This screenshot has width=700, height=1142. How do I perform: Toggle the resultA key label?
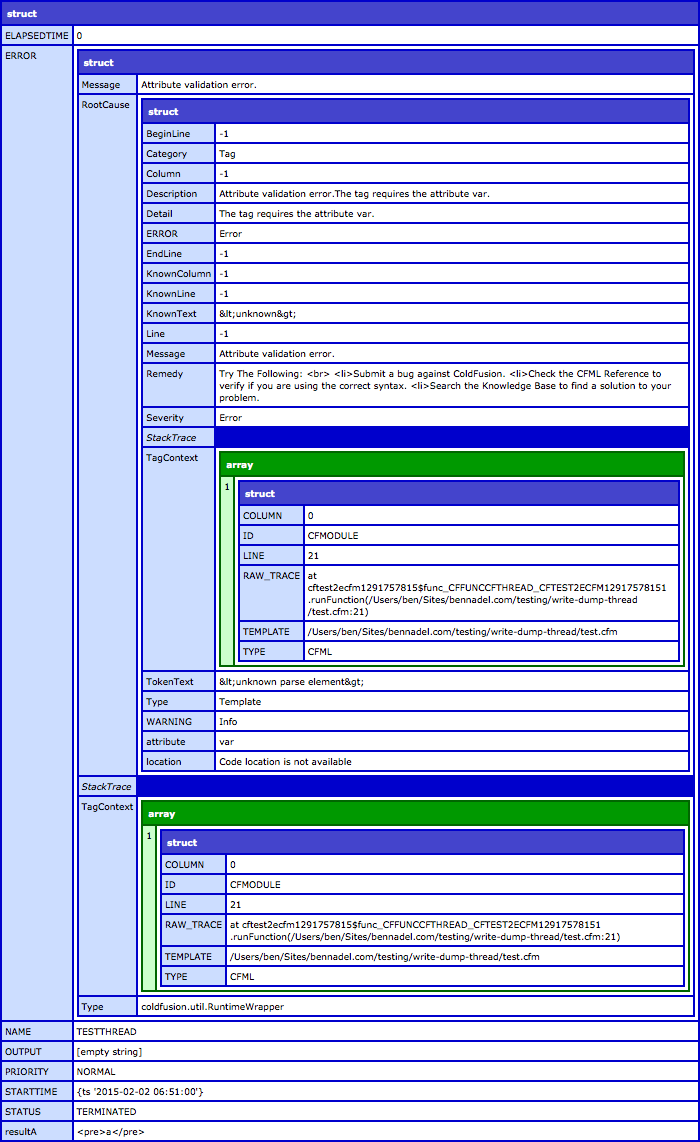click(36, 1132)
